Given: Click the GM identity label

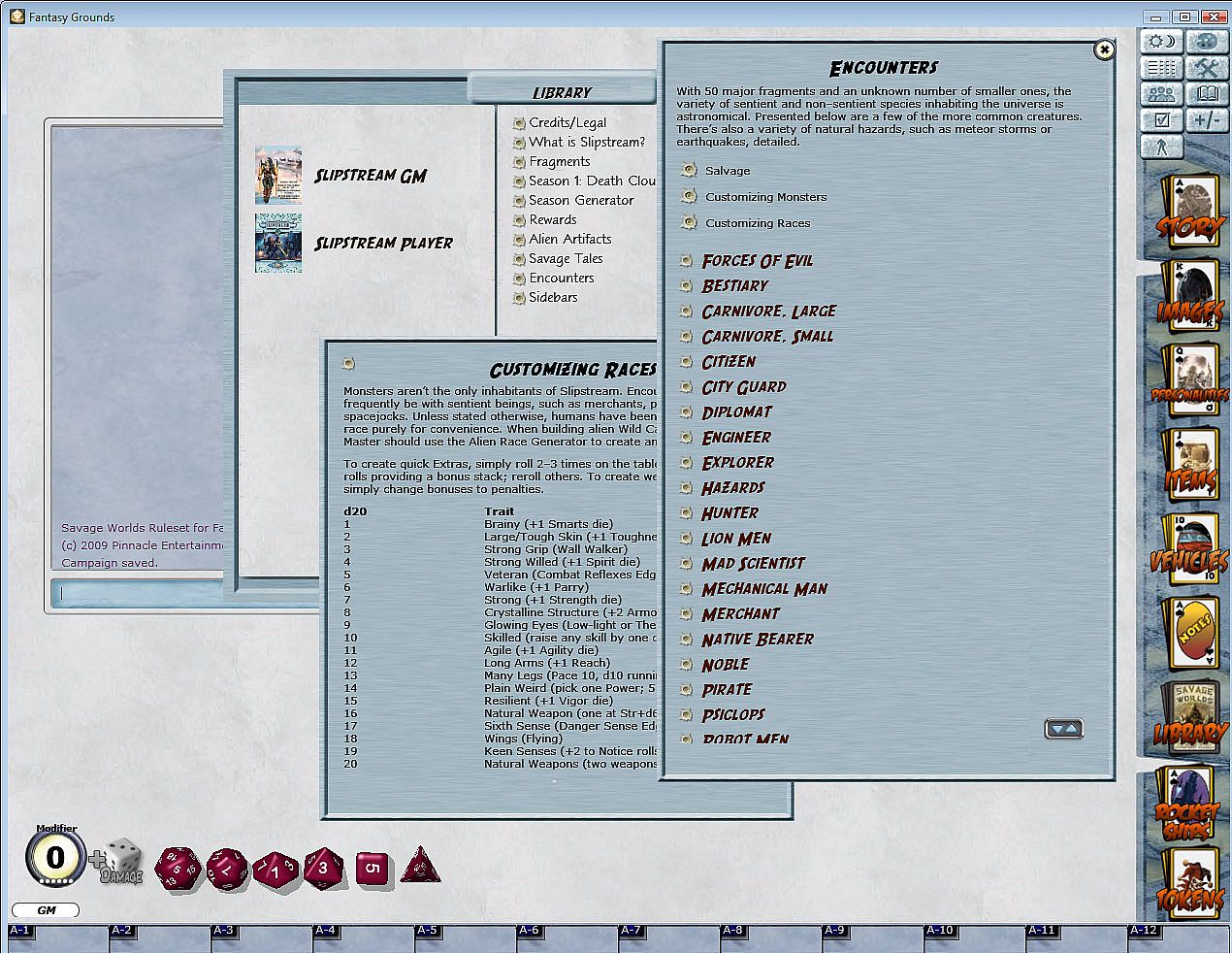Looking at the screenshot, I should [x=46, y=910].
